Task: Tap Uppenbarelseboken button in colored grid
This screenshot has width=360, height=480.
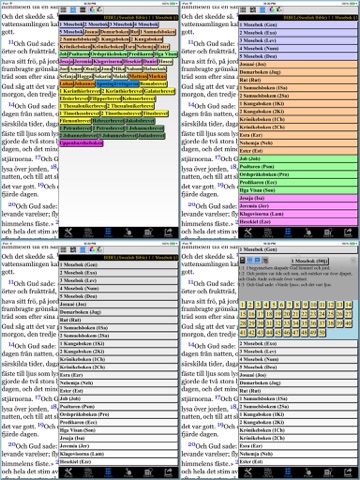Action: (x=81, y=143)
